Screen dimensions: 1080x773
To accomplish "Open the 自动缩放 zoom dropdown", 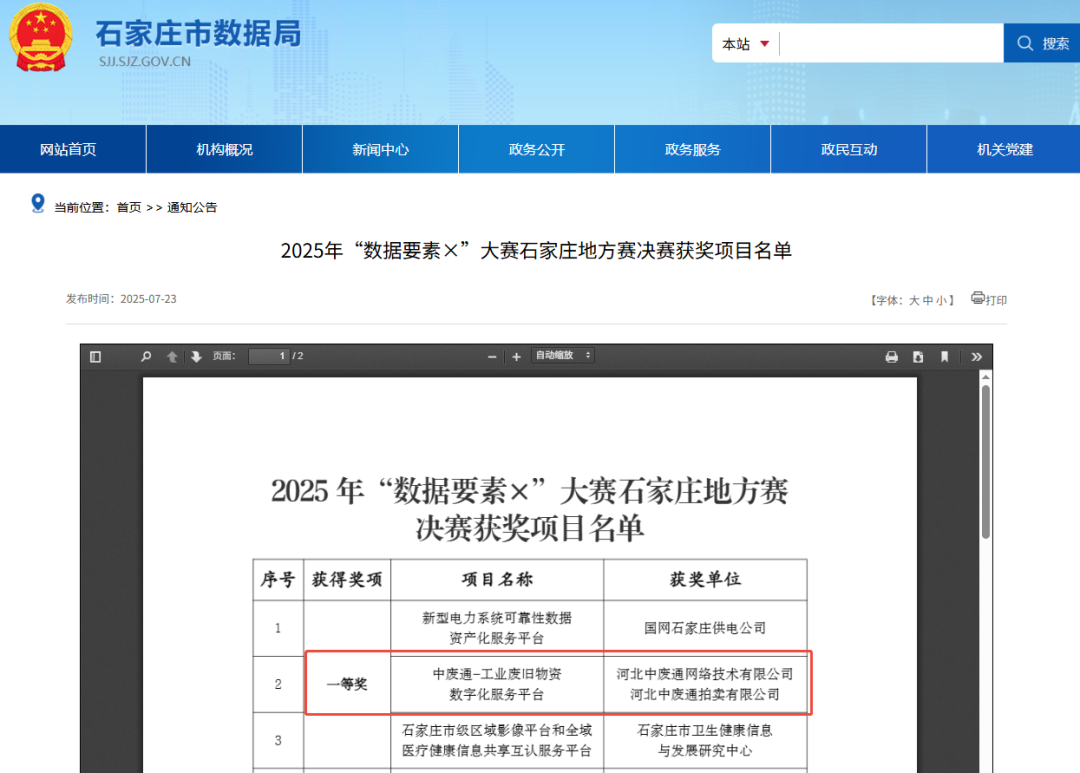I will (x=563, y=355).
